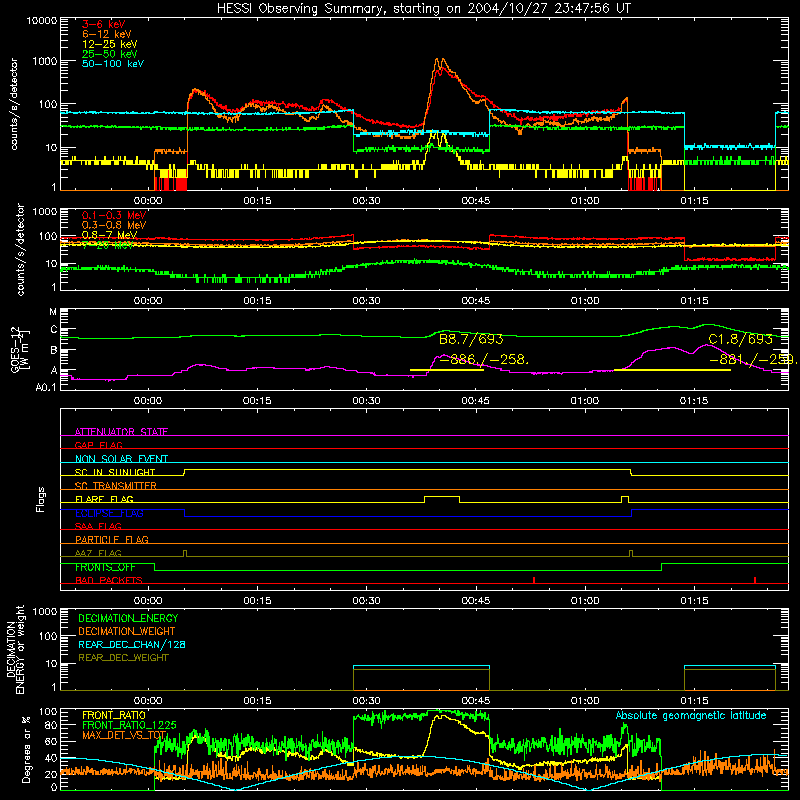Click the Degrees or % axis title
800x800 pixels.
25,749
